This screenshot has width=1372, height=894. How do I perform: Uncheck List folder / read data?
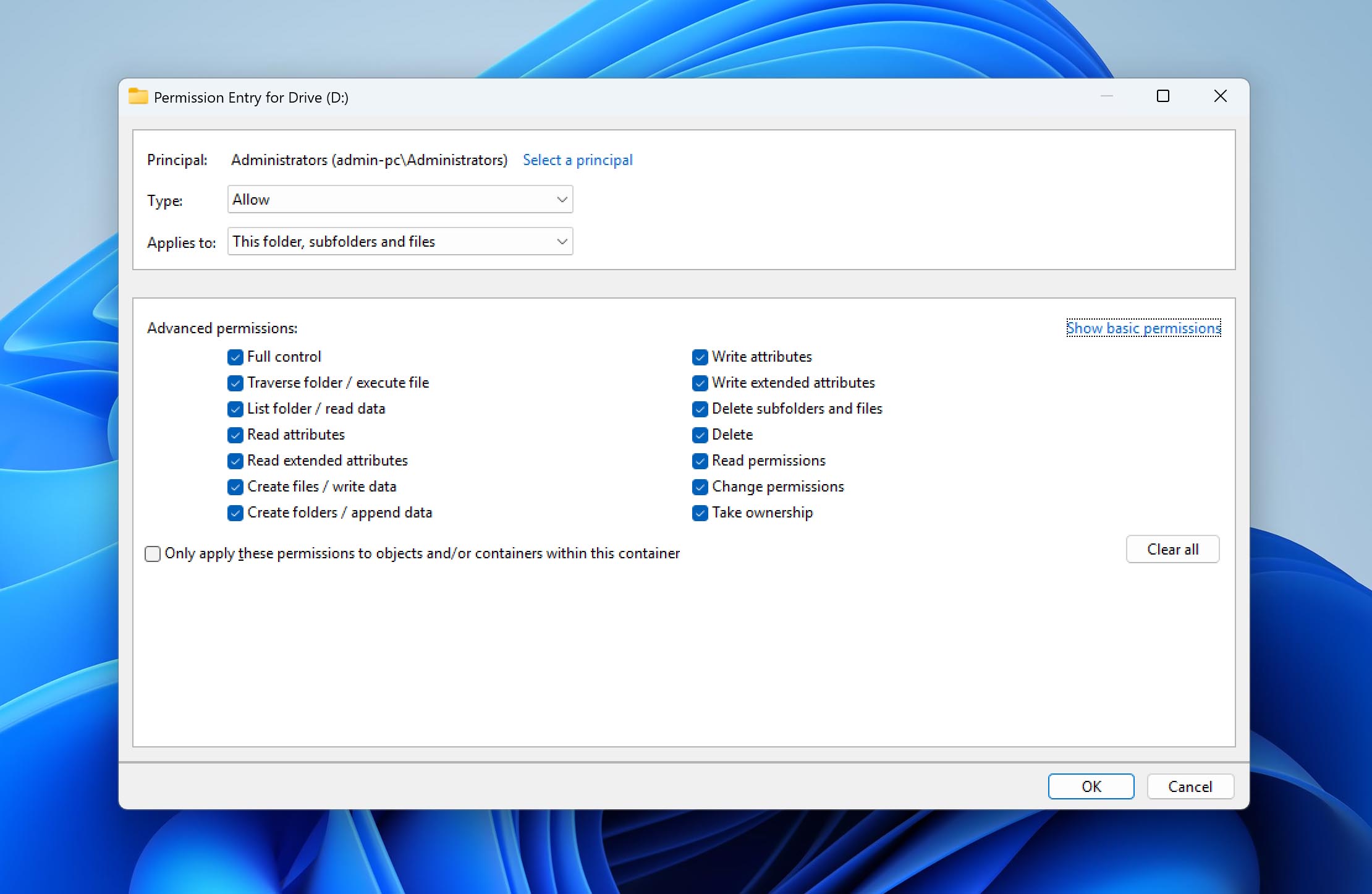coord(235,409)
